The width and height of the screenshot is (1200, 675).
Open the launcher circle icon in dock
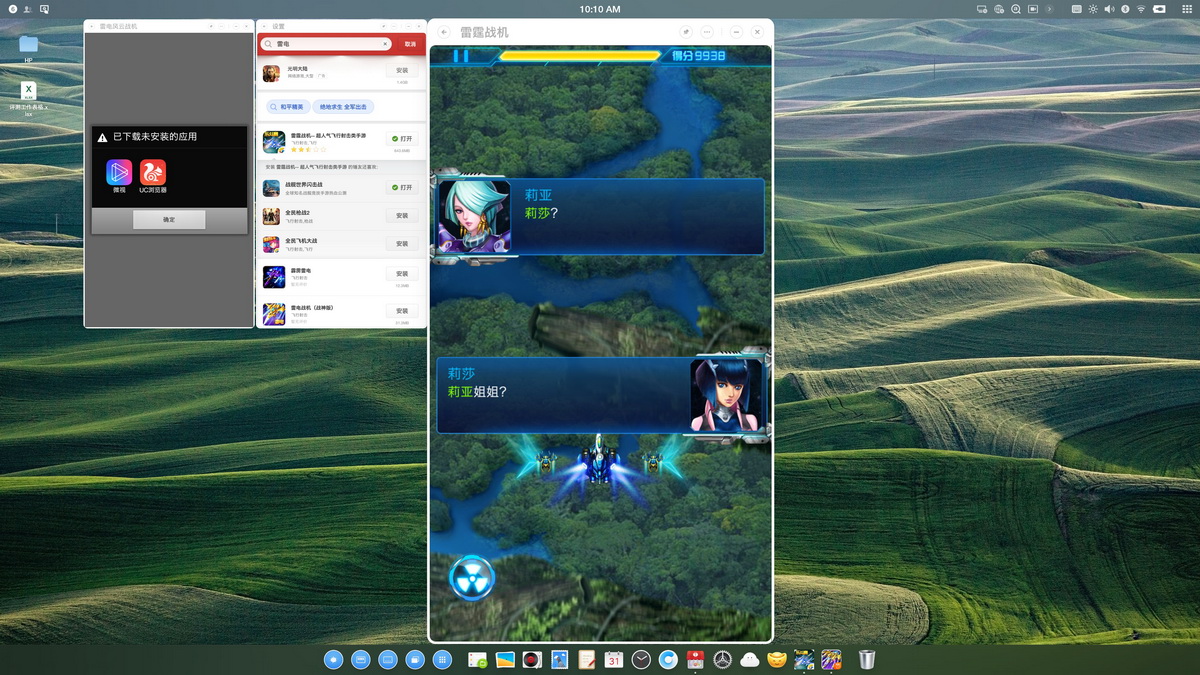pyautogui.click(x=334, y=660)
